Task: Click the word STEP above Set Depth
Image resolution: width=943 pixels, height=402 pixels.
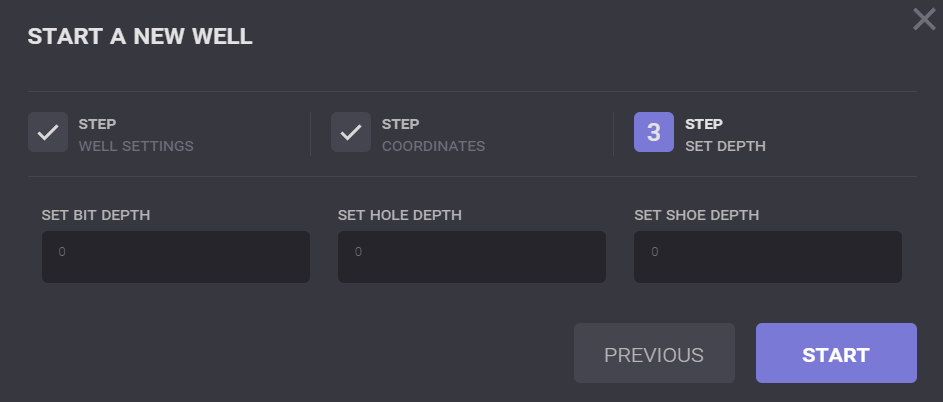Action: pyautogui.click(x=704, y=124)
